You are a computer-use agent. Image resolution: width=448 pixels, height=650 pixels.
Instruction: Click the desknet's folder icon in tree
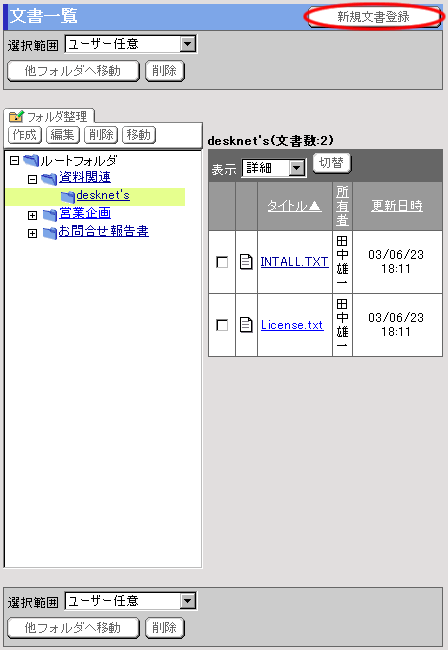click(68, 197)
